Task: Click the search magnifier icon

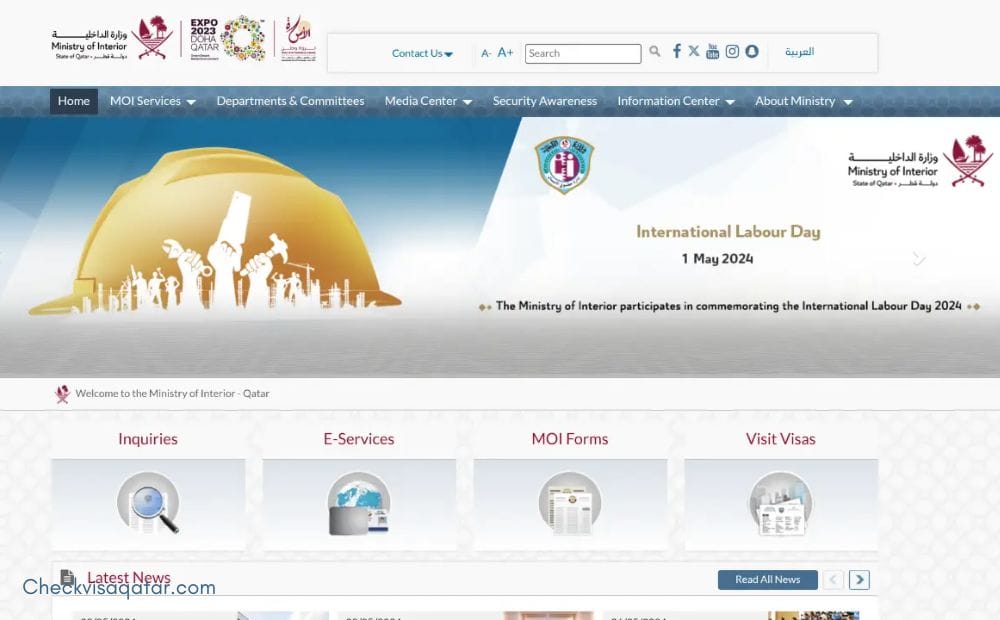Action: coord(655,52)
